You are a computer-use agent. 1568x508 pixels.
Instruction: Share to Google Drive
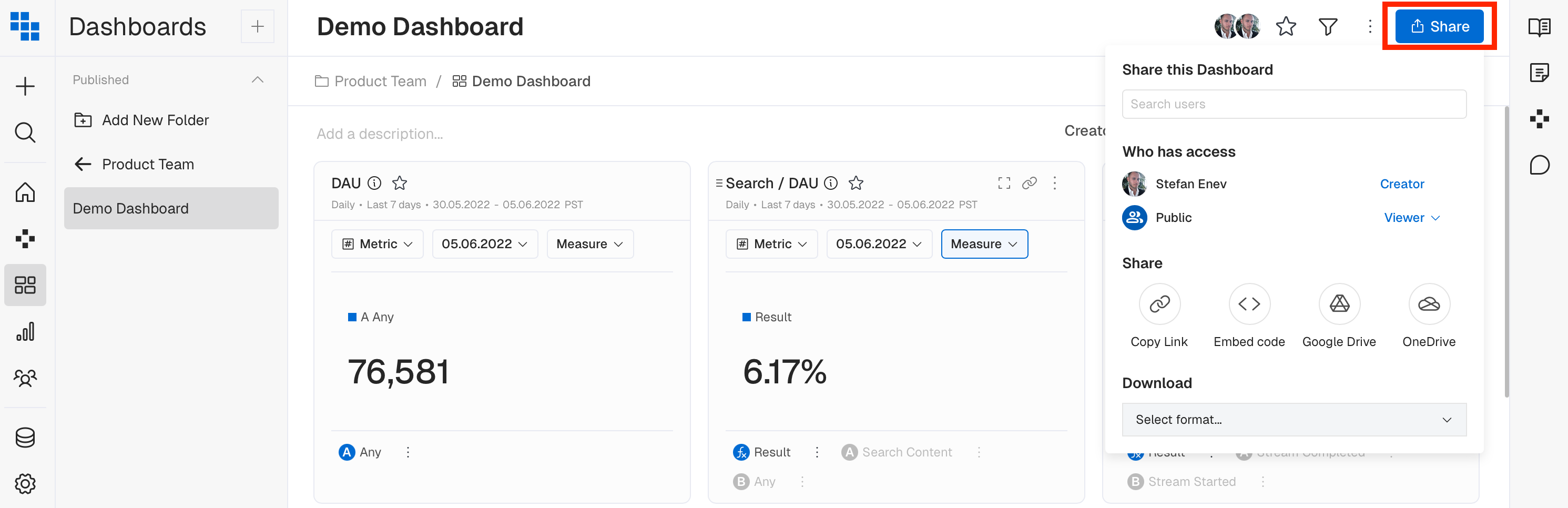click(1339, 316)
